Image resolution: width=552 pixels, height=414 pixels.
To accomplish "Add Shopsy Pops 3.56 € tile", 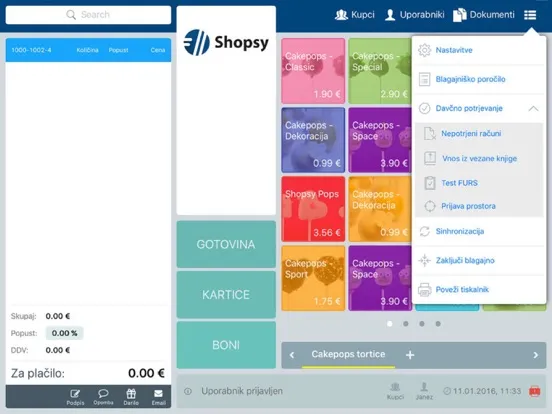I will tap(313, 209).
